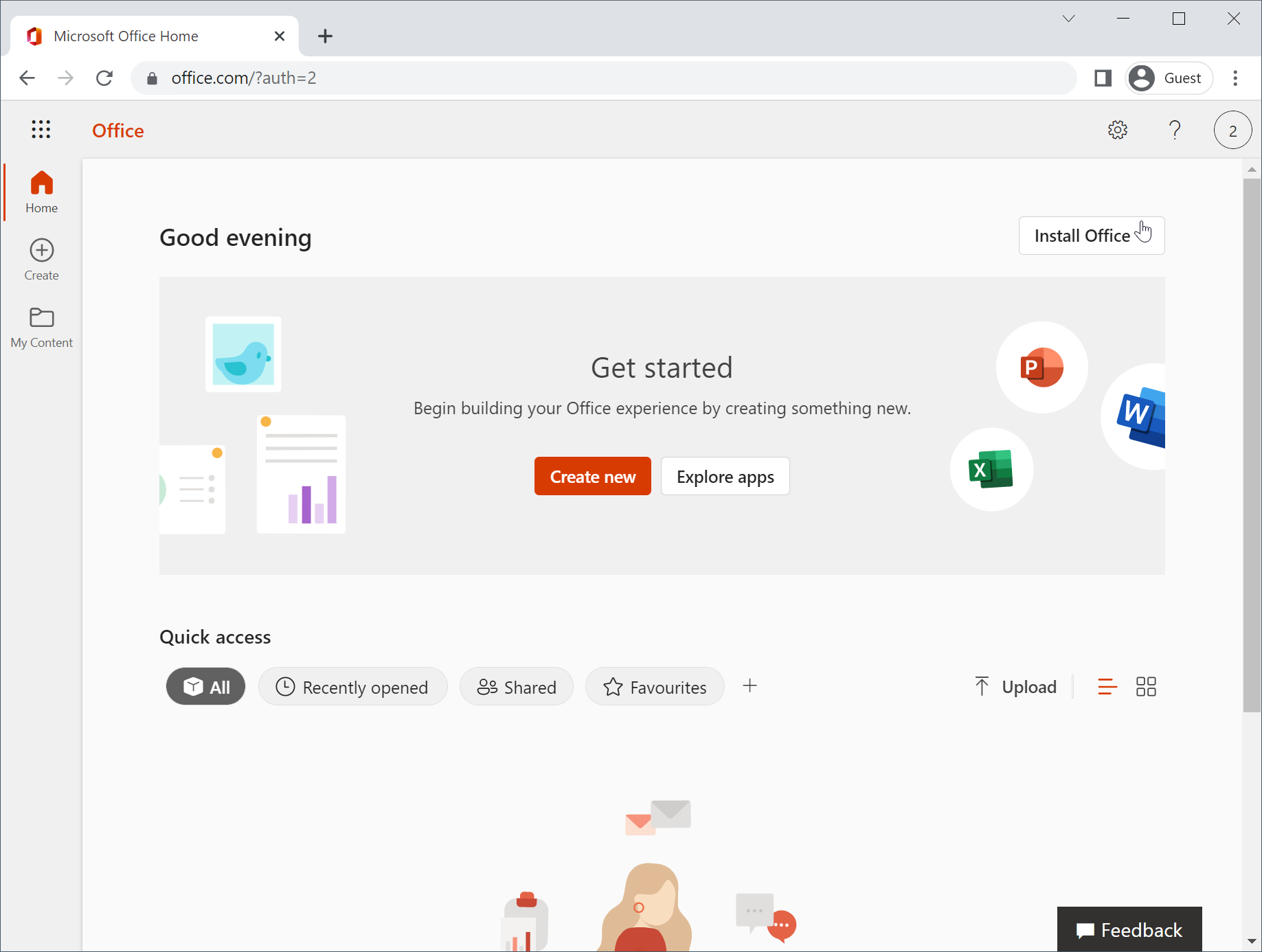
Task: Add a new quick access filter
Action: point(750,685)
